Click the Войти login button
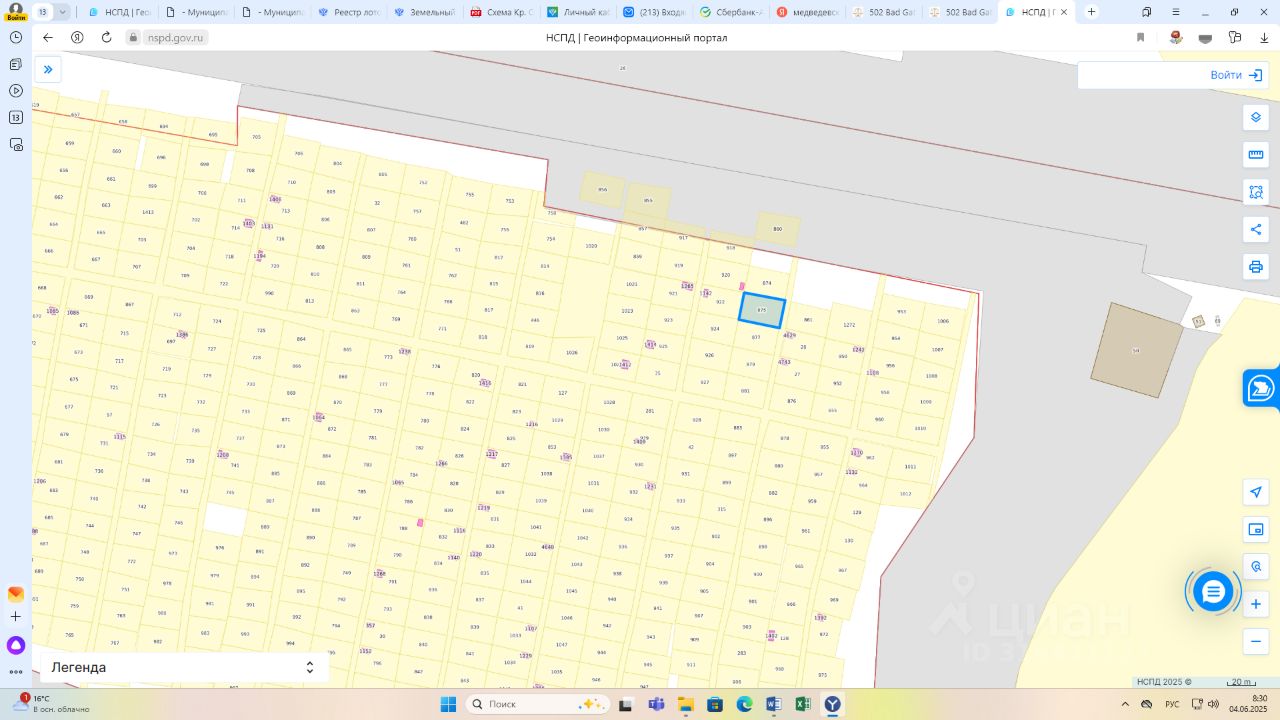This screenshot has height=720, width=1280. pos(1236,75)
